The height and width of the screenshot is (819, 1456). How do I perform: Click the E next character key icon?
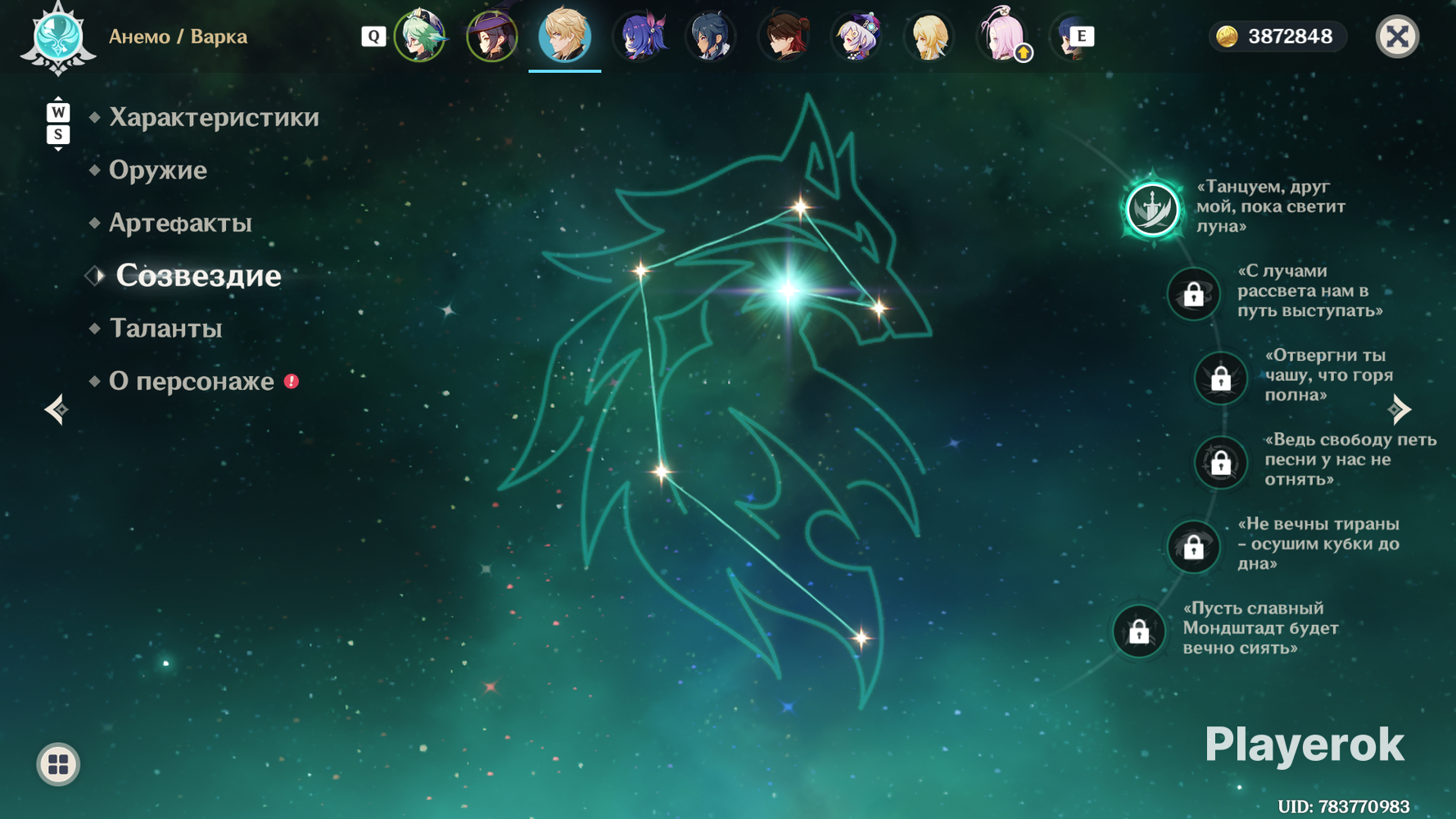1081,36
